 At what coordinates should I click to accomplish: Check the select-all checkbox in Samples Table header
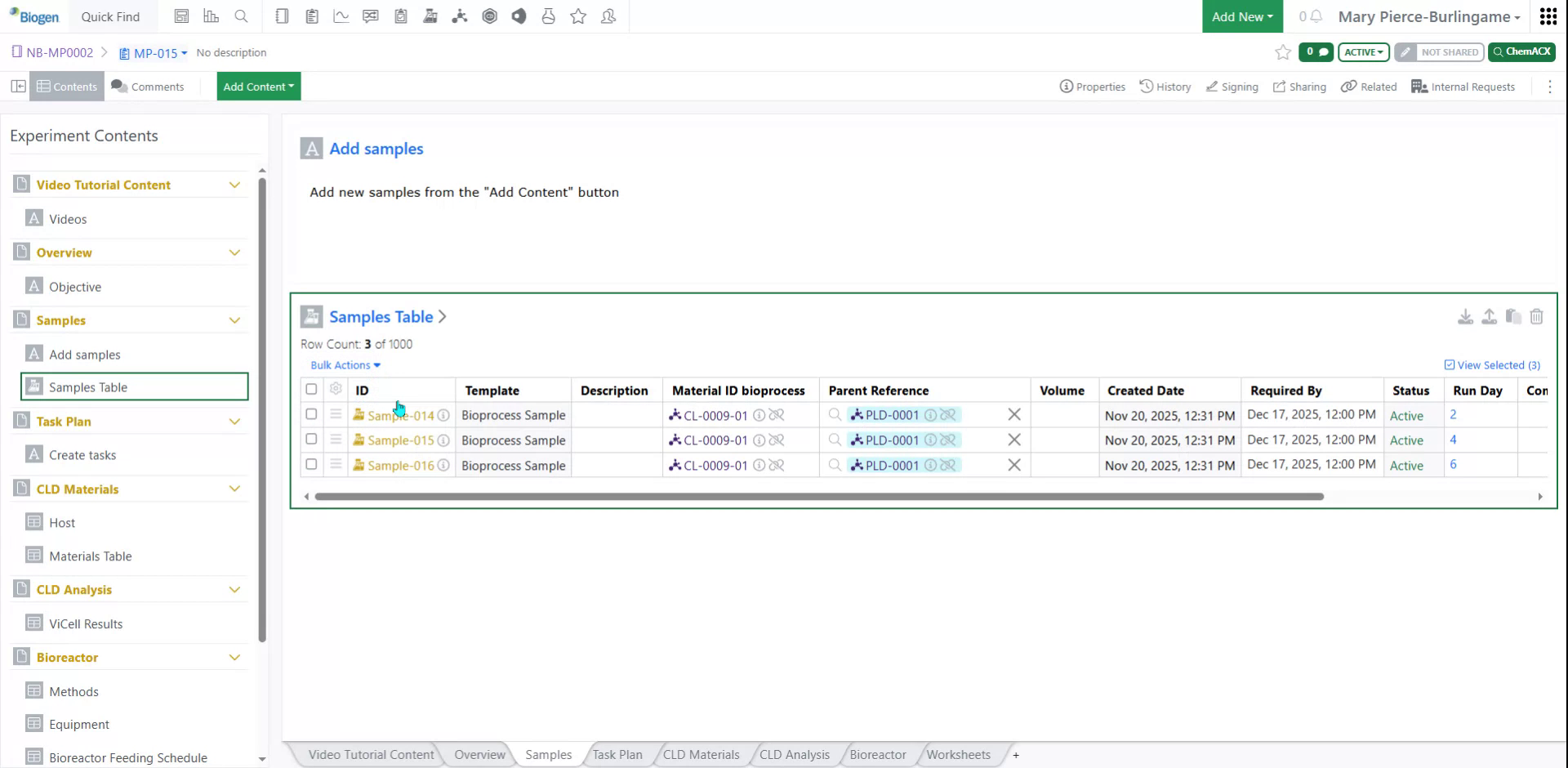311,390
